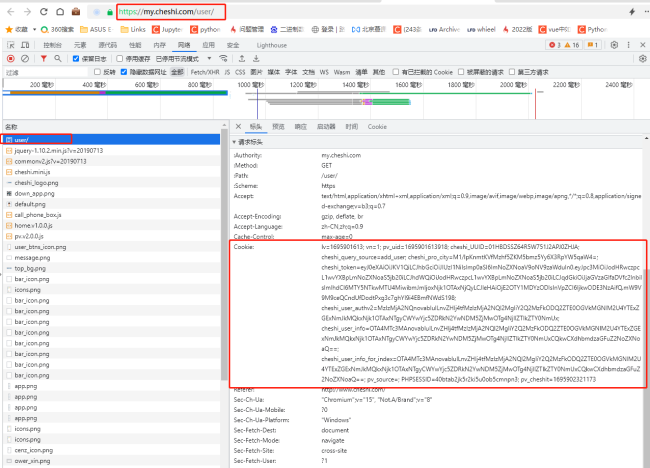This screenshot has width=650, height=468.
Task: Open the browser home page icon
Action: click(x=60, y=12)
